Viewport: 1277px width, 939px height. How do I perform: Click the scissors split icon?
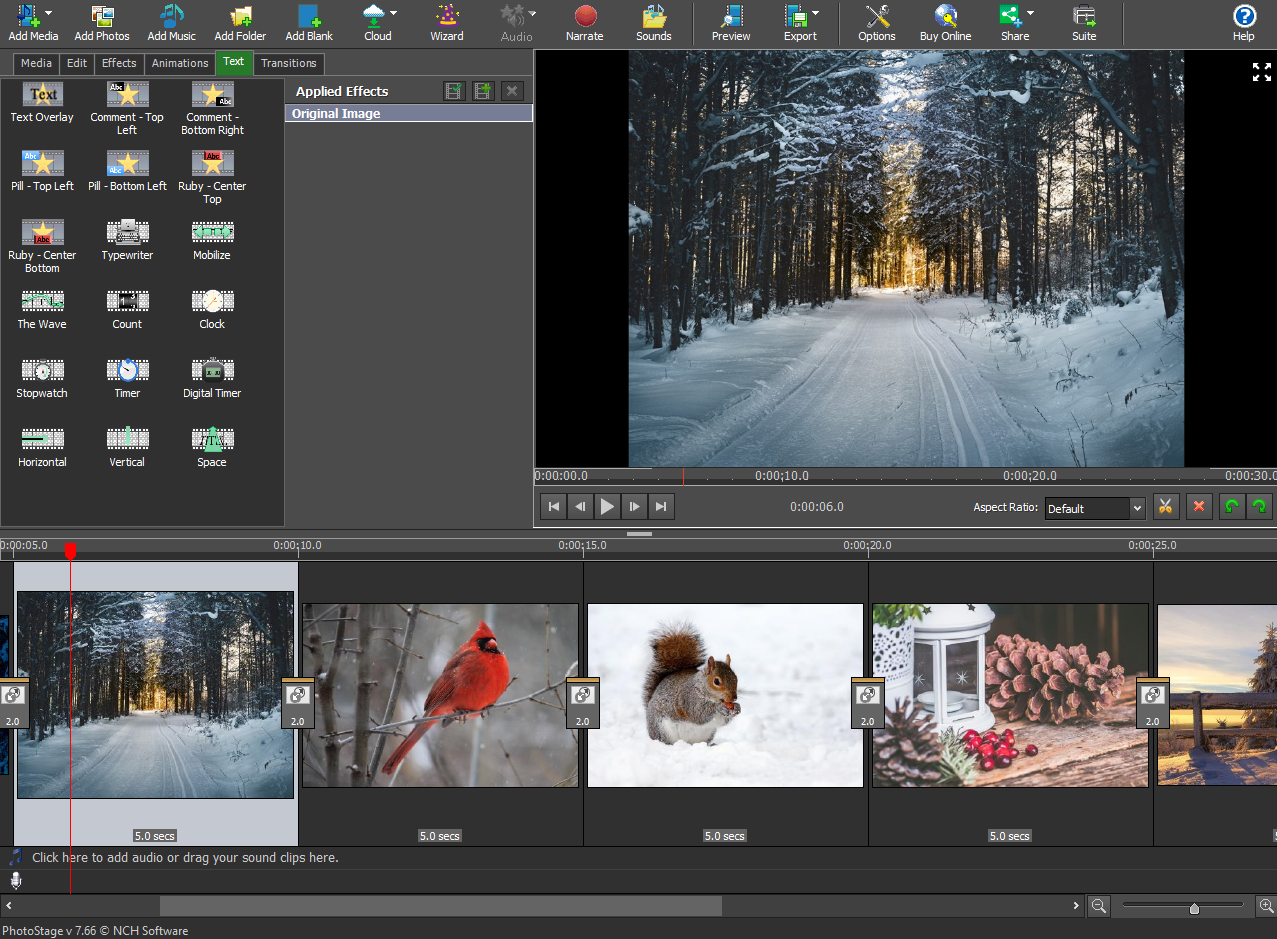(x=1165, y=507)
